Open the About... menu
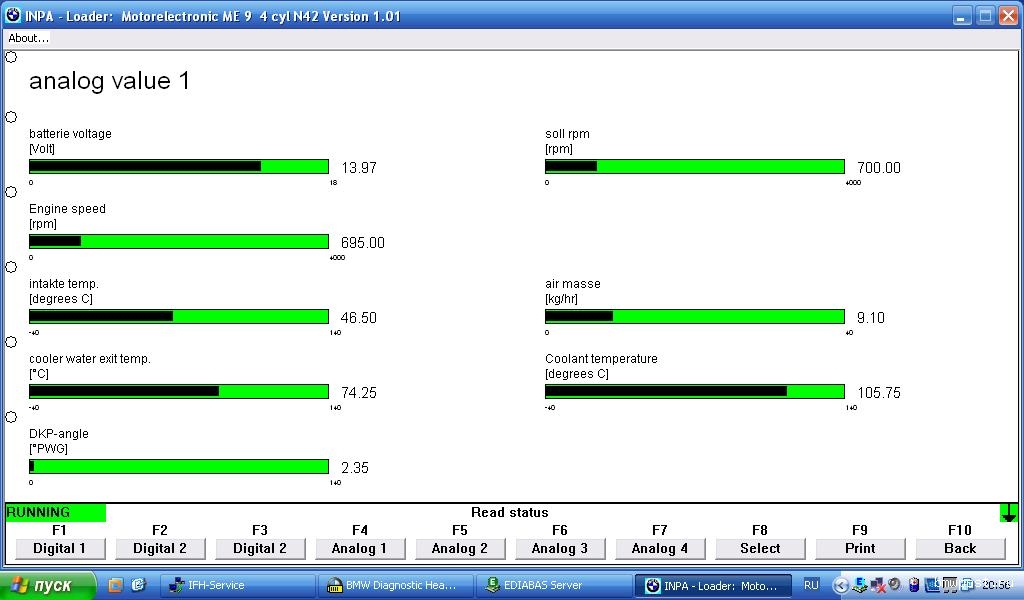The height and width of the screenshot is (600, 1024). click(28, 38)
